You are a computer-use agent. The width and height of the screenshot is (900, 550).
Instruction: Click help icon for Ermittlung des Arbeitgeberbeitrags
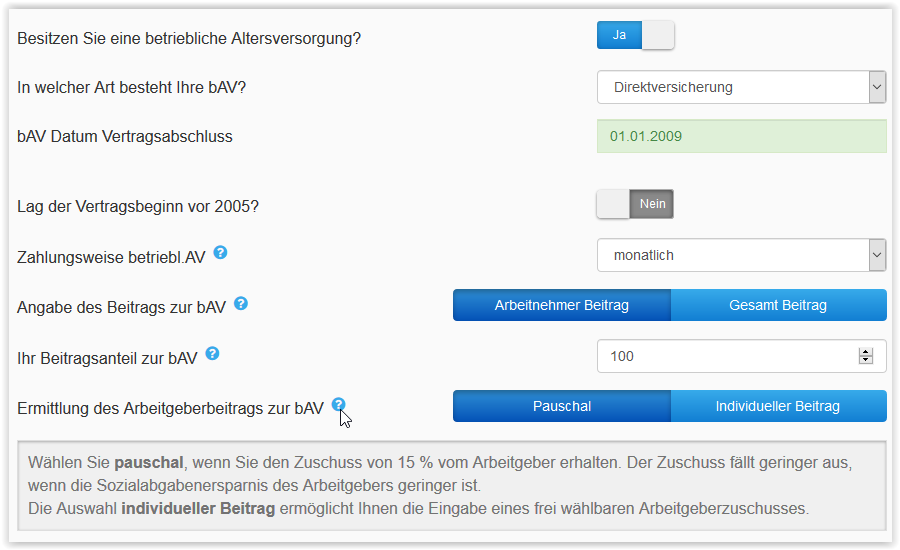(339, 405)
